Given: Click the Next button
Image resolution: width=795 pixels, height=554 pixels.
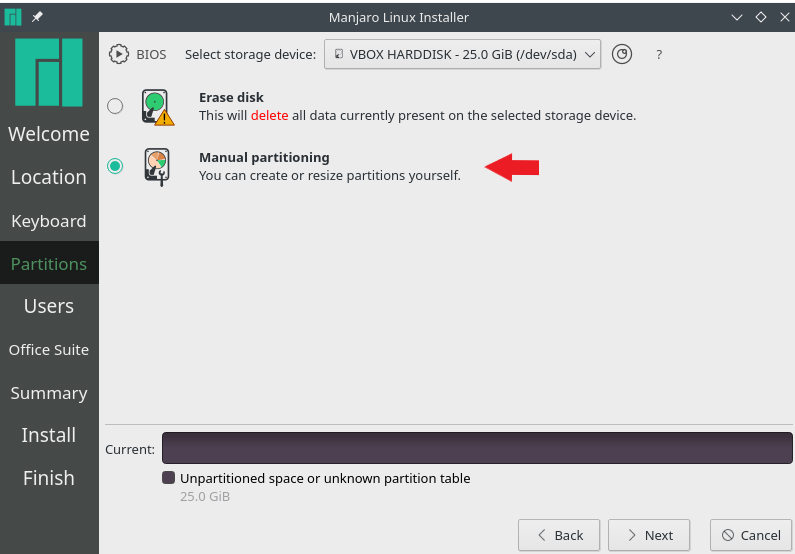Looking at the screenshot, I should coord(649,535).
